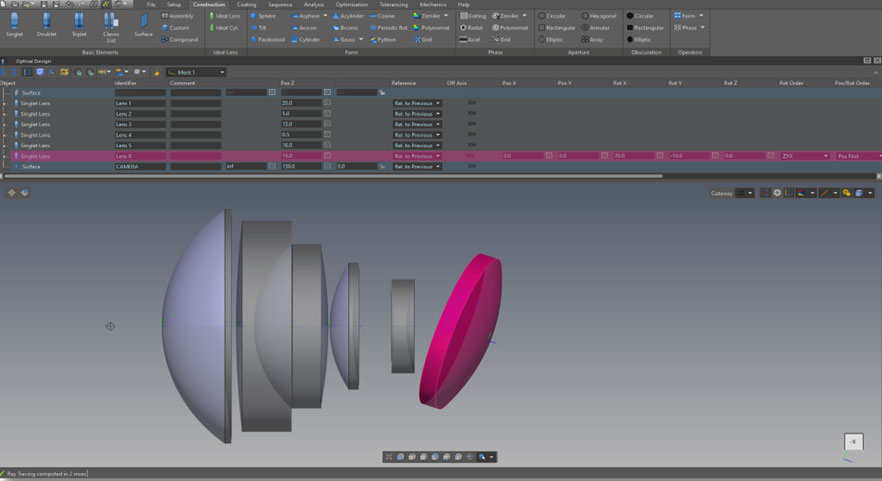The image size is (882, 481).
Task: Open the File menu
Action: pyautogui.click(x=151, y=5)
